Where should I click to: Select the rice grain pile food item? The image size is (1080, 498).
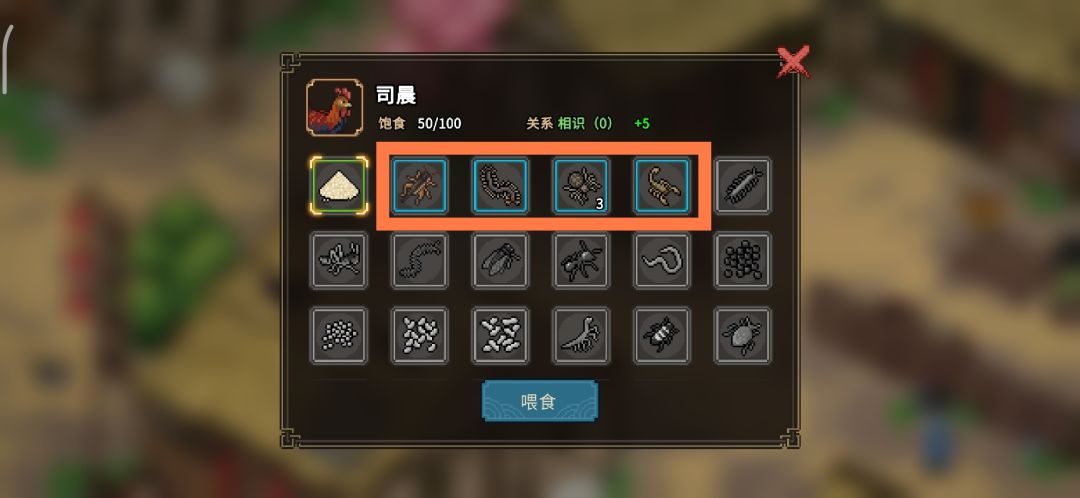pos(338,185)
